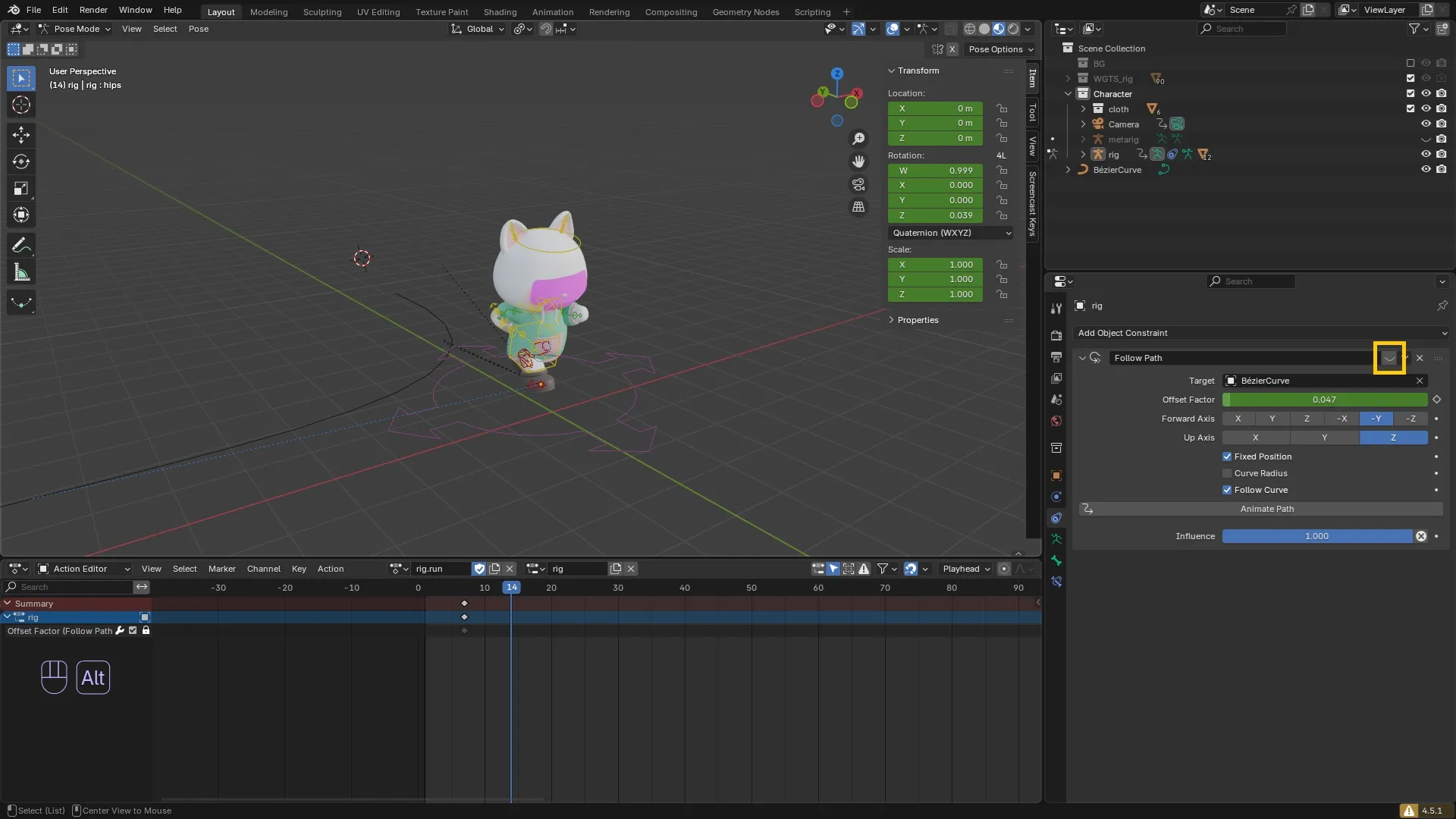
Task: Click the summary keyframe diamond at frame 7
Action: point(464,604)
